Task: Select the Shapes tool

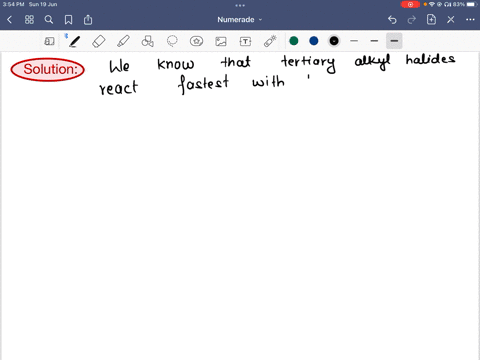Action: [148, 41]
